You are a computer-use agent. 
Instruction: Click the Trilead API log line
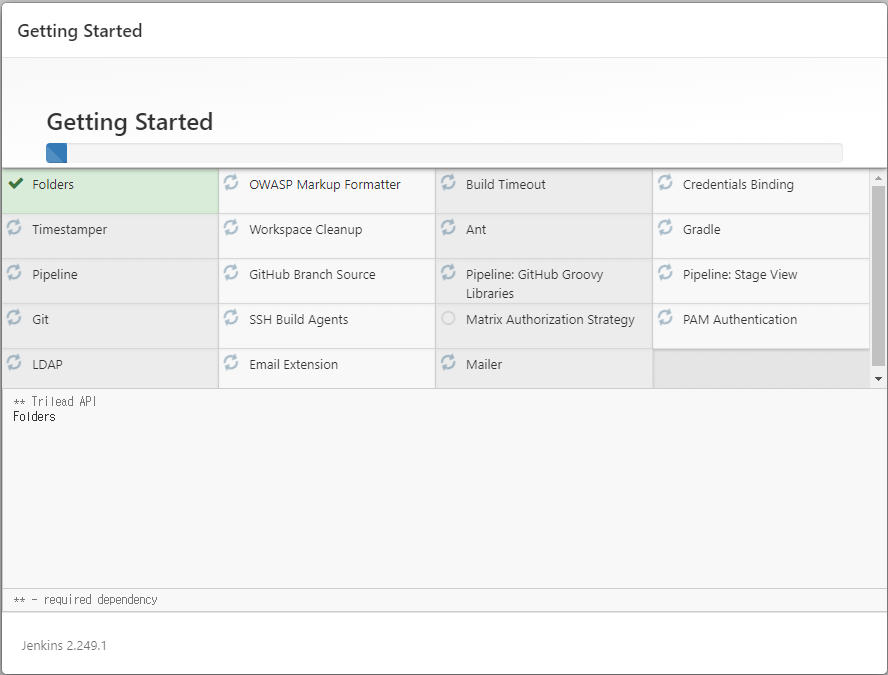click(x=55, y=401)
